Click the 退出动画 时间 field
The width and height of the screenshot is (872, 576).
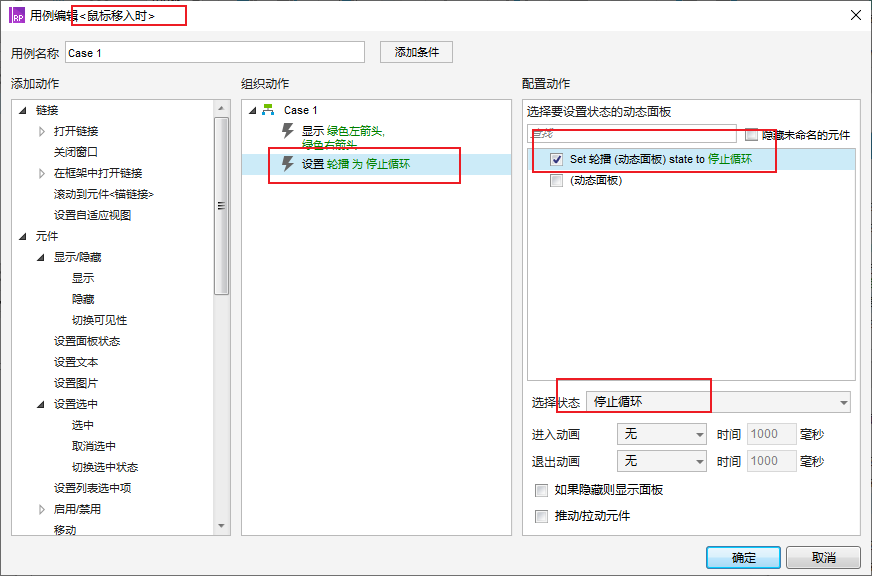tap(772, 461)
